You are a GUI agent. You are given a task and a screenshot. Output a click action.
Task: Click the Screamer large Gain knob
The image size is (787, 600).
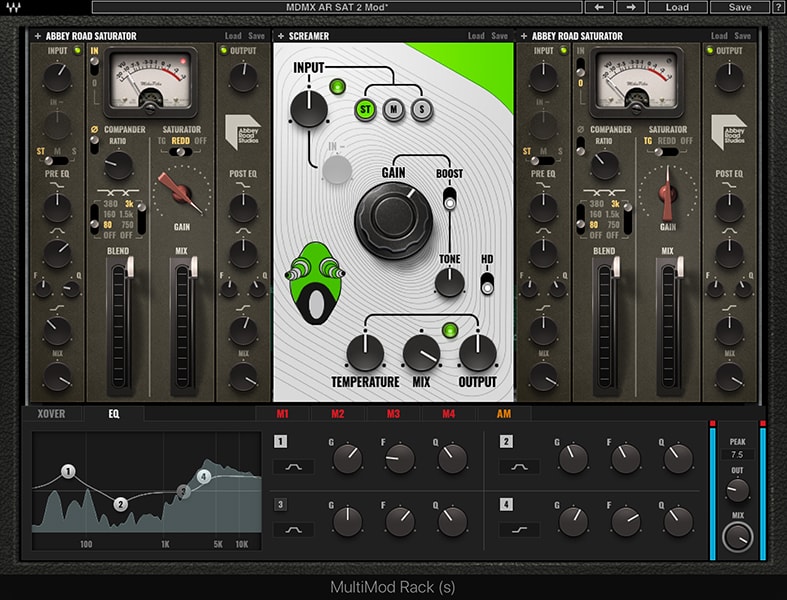(x=394, y=220)
